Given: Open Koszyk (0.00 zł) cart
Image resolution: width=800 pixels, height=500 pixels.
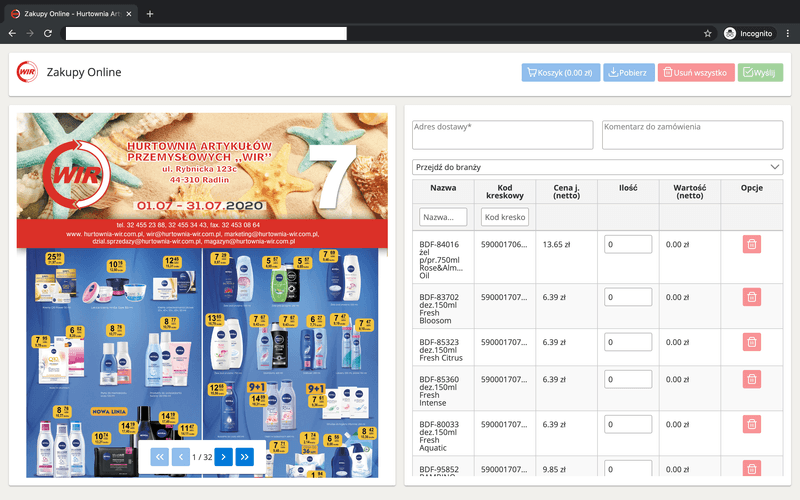Looking at the screenshot, I should pos(561,72).
